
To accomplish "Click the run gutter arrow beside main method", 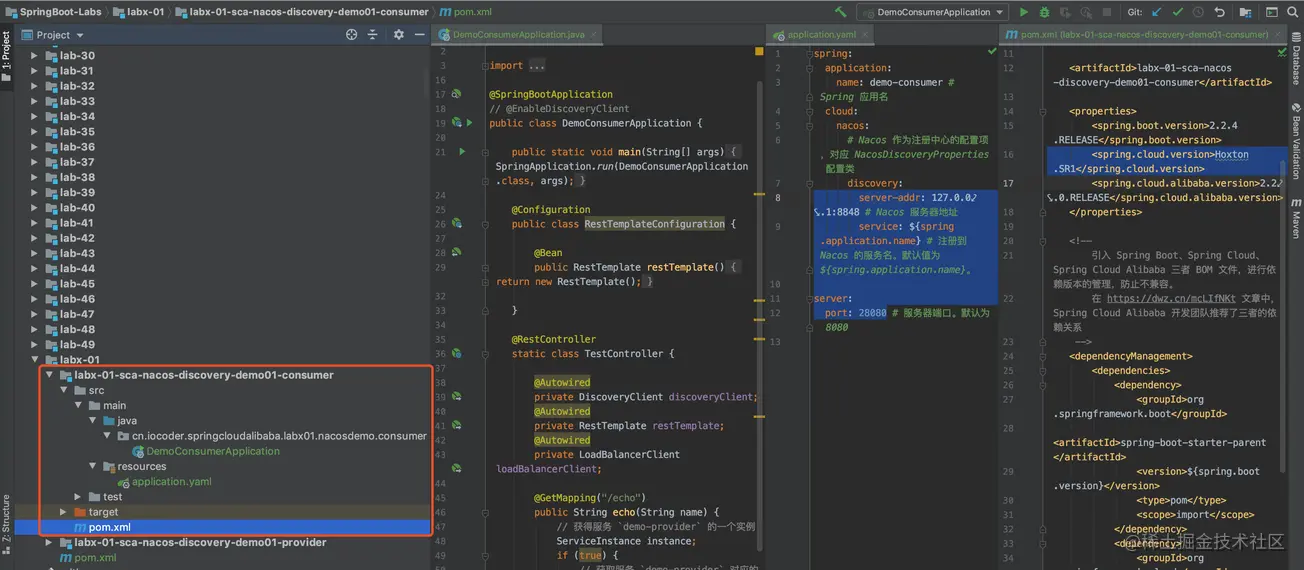I will (461, 152).
